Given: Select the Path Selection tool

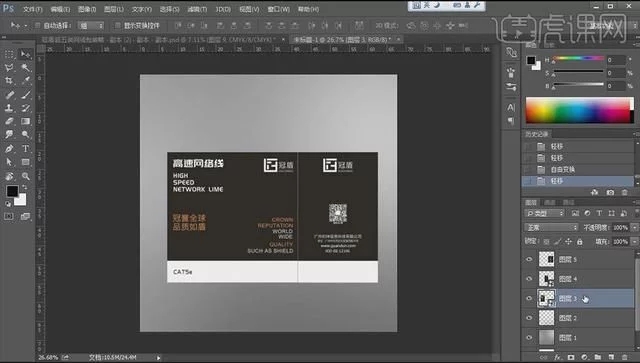Looking at the screenshot, I should click(9, 162).
